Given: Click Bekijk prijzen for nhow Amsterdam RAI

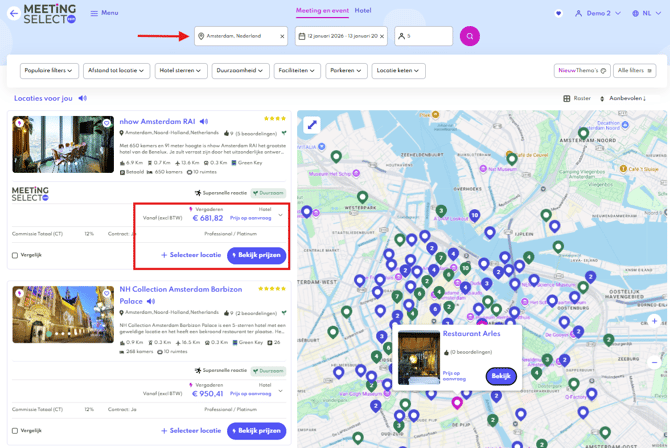Looking at the screenshot, I should (x=256, y=255).
